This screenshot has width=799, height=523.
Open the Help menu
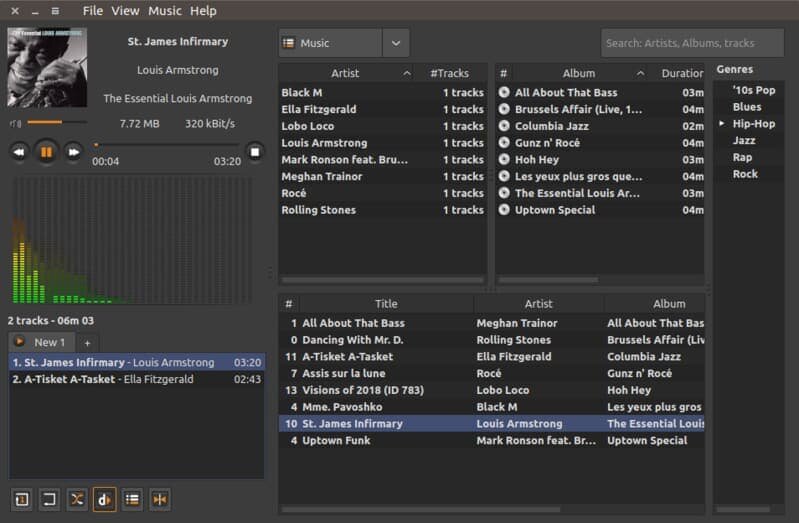point(203,11)
